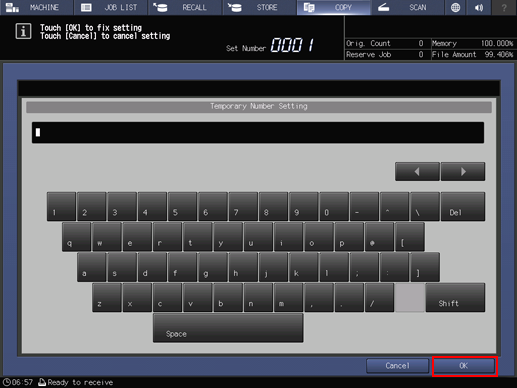Tap the 4 key on the keyboard
Screen dimensions: 517x388
click(152, 206)
